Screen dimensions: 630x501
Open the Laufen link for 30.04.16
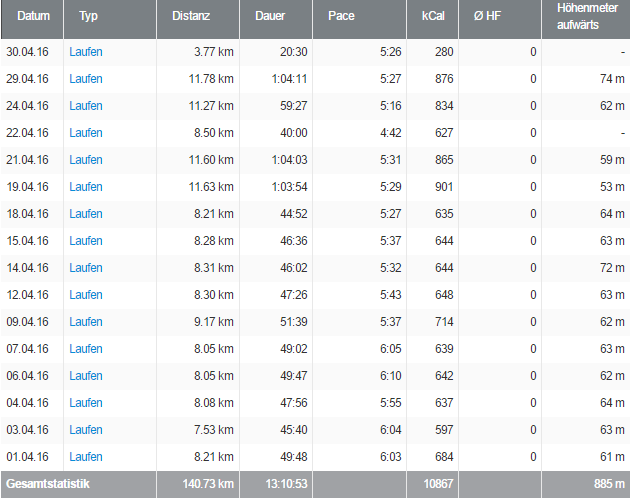coord(85,52)
